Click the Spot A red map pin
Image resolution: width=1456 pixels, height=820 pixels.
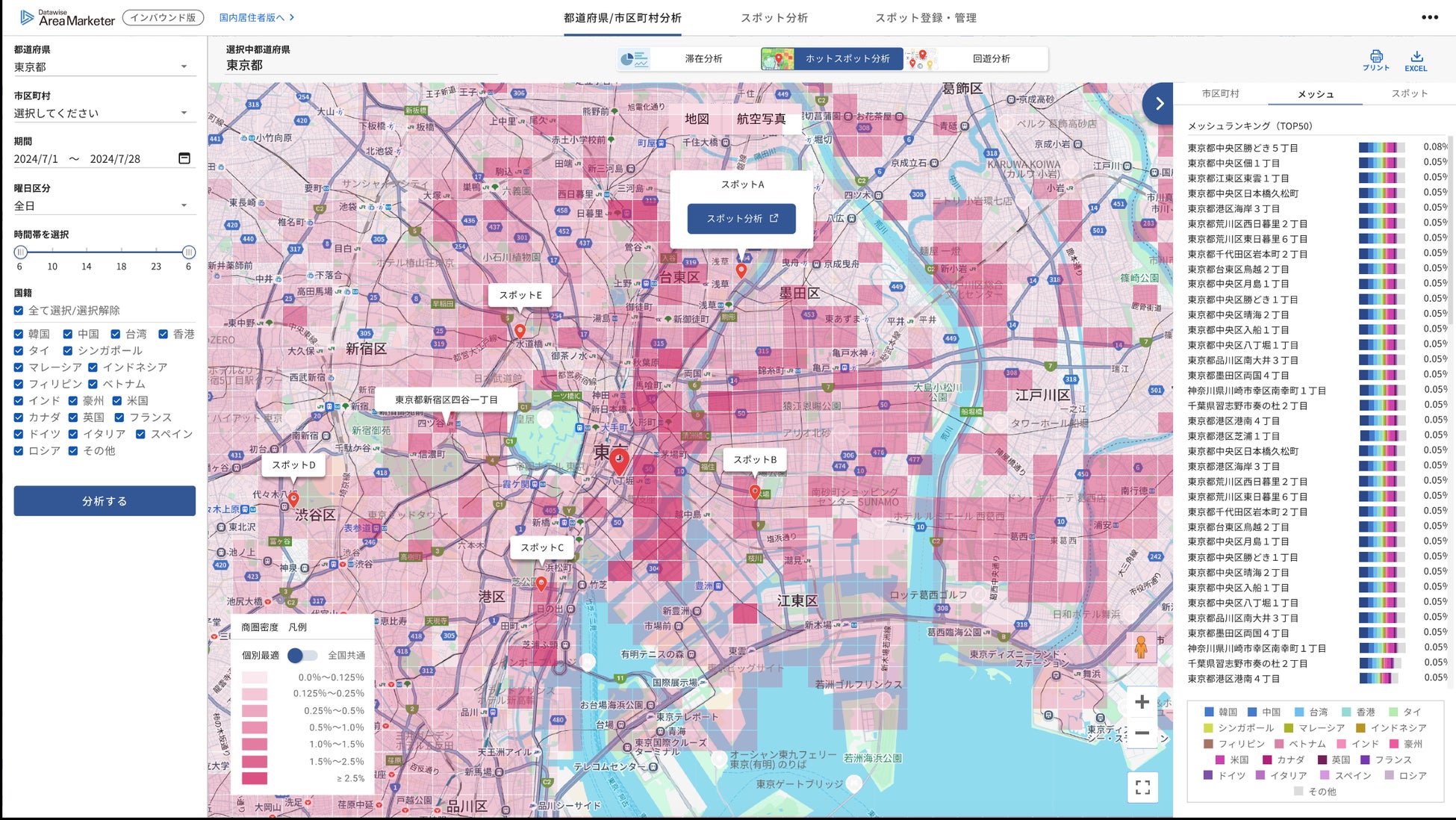tap(741, 270)
